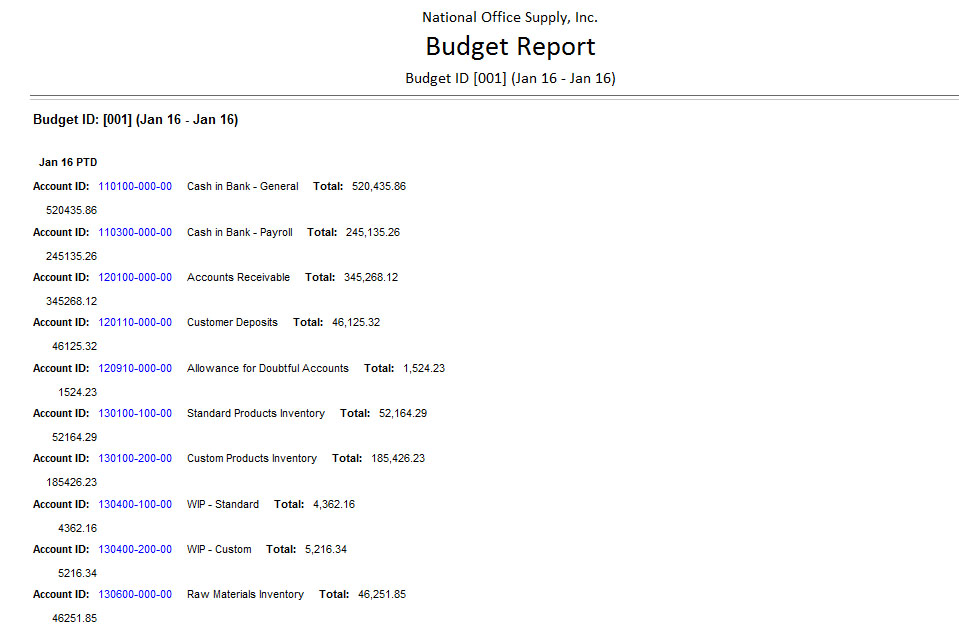Click the 120100-000-00 account ID link
Image resolution: width=959 pixels, height=629 pixels.
[135, 277]
